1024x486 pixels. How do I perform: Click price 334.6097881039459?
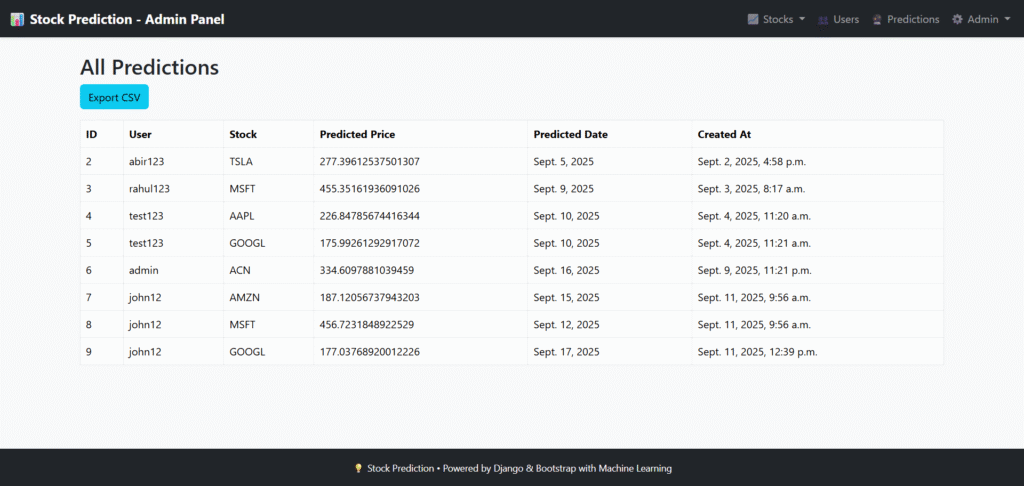pos(366,270)
